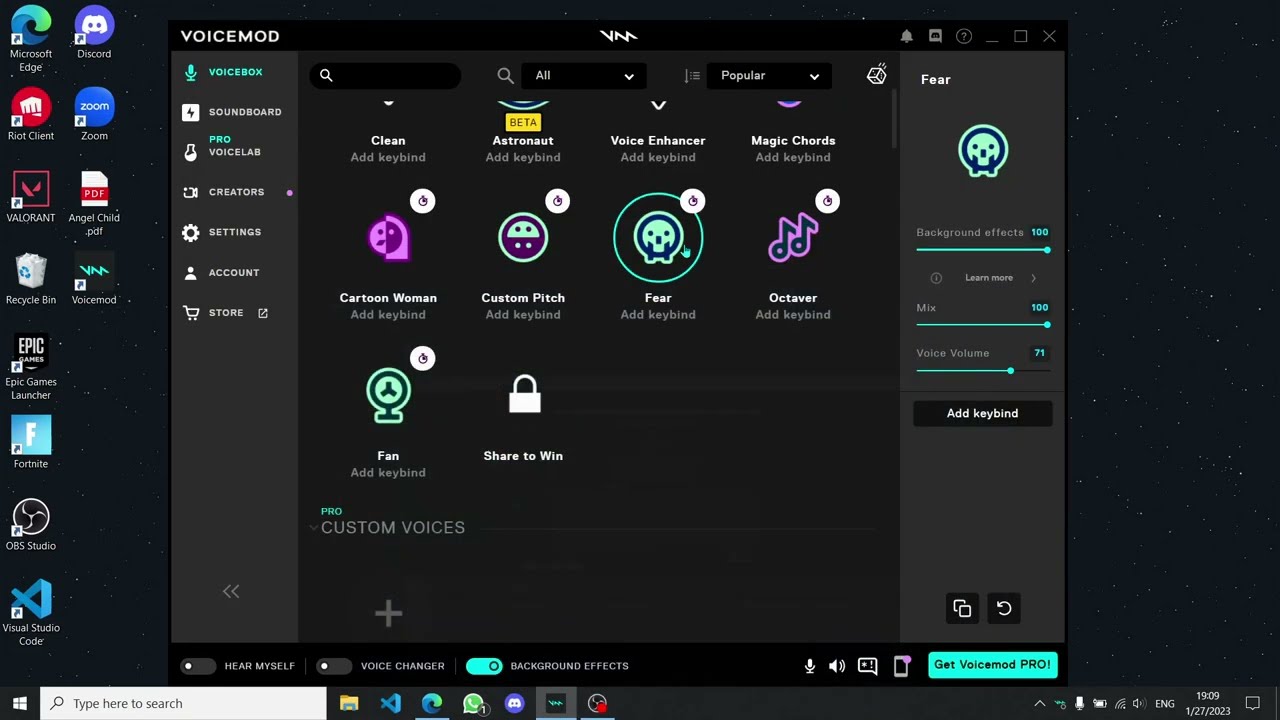Switch to the Soundboard section
The image size is (1280, 720).
pos(232,112)
